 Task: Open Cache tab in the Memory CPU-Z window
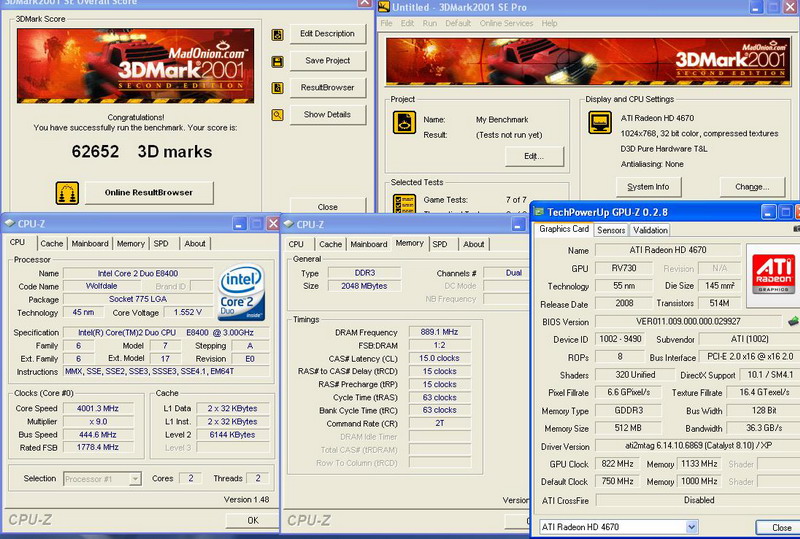(x=331, y=244)
